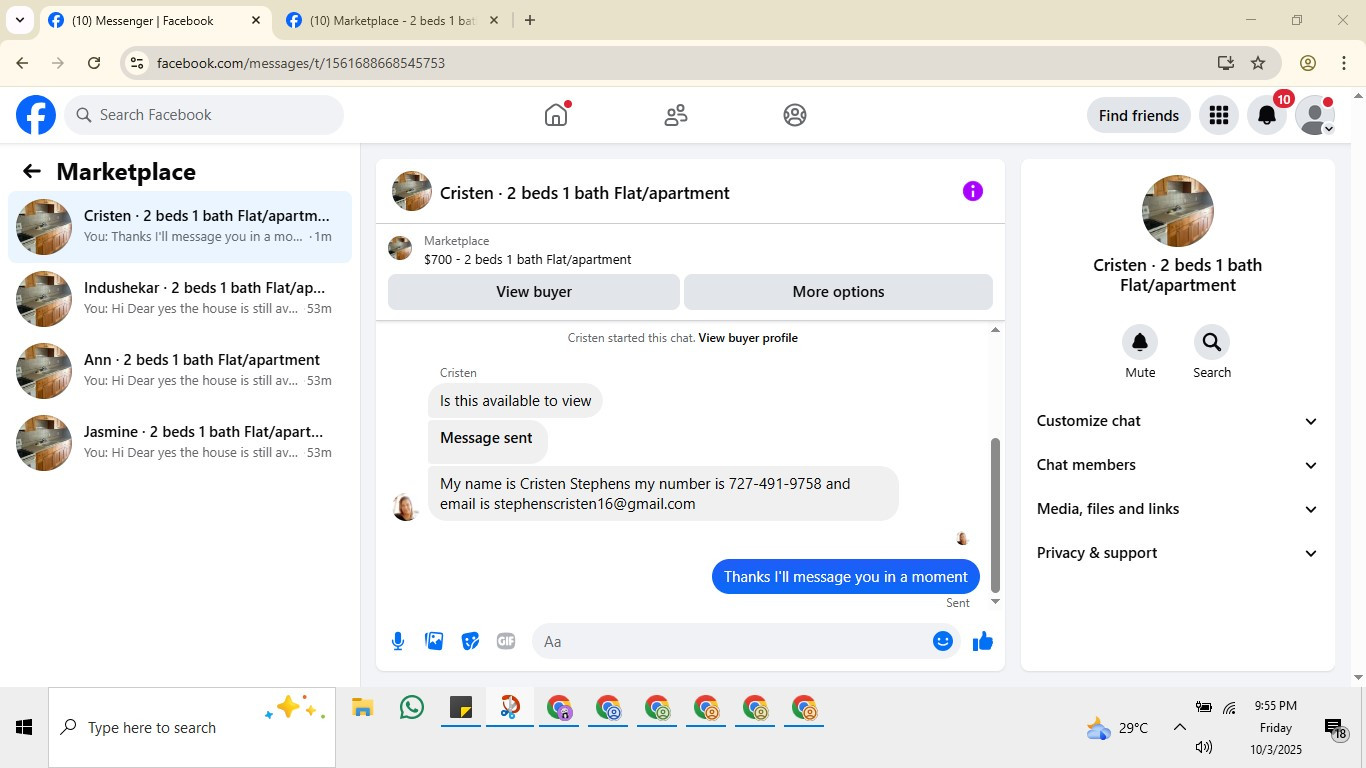
Task: Bookmark this page with the star
Action: coord(1258,63)
